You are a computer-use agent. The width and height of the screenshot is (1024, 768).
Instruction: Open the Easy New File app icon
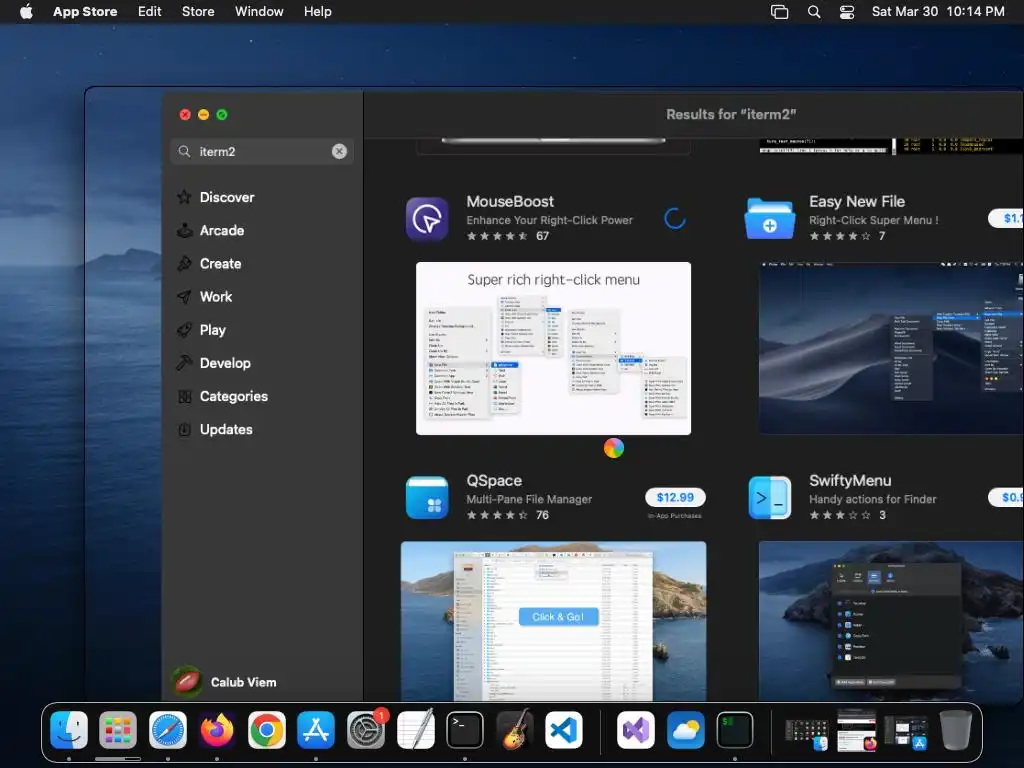(x=770, y=219)
